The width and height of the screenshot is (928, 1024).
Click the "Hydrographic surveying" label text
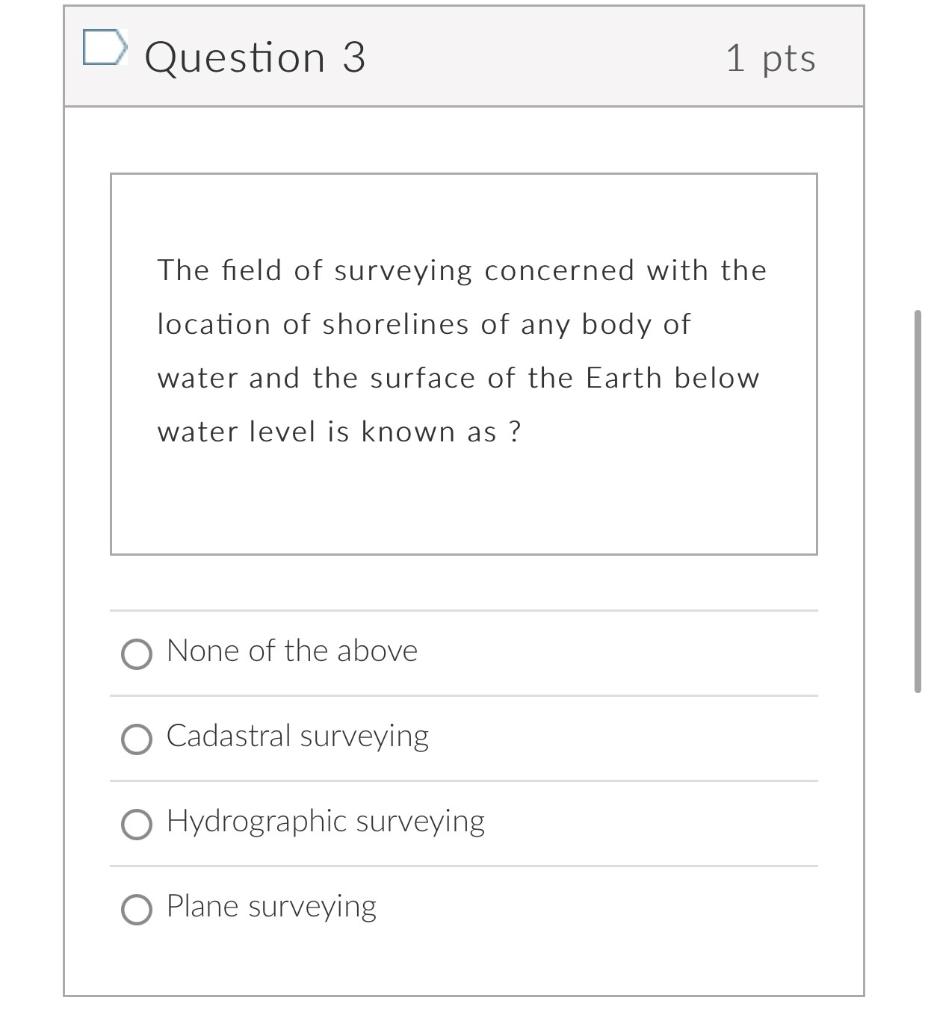coord(324,820)
